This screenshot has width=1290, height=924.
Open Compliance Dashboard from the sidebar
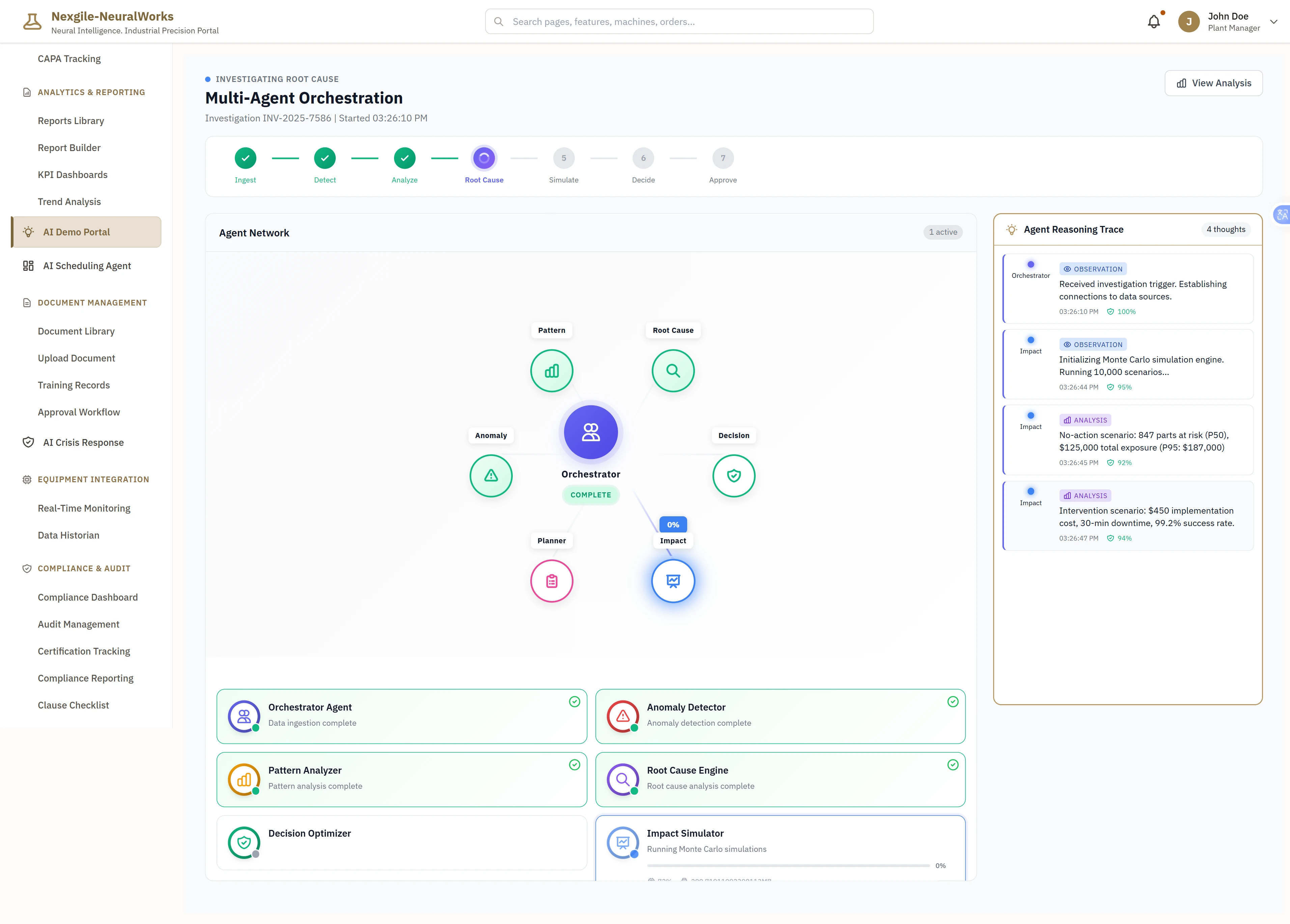pyautogui.click(x=88, y=597)
